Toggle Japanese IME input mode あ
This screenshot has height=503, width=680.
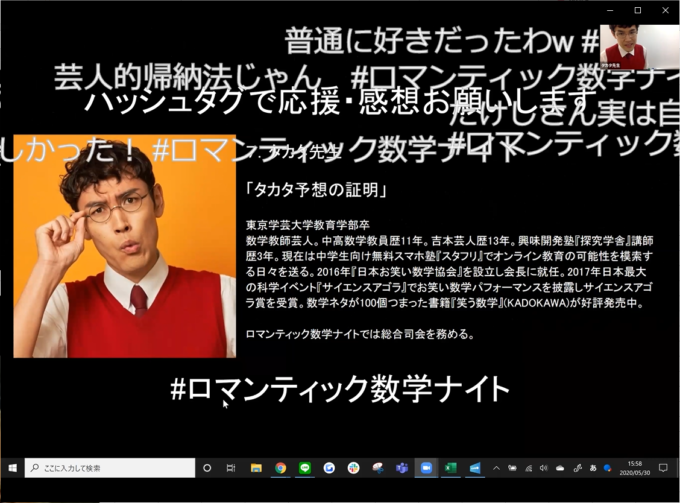pyautogui.click(x=593, y=468)
